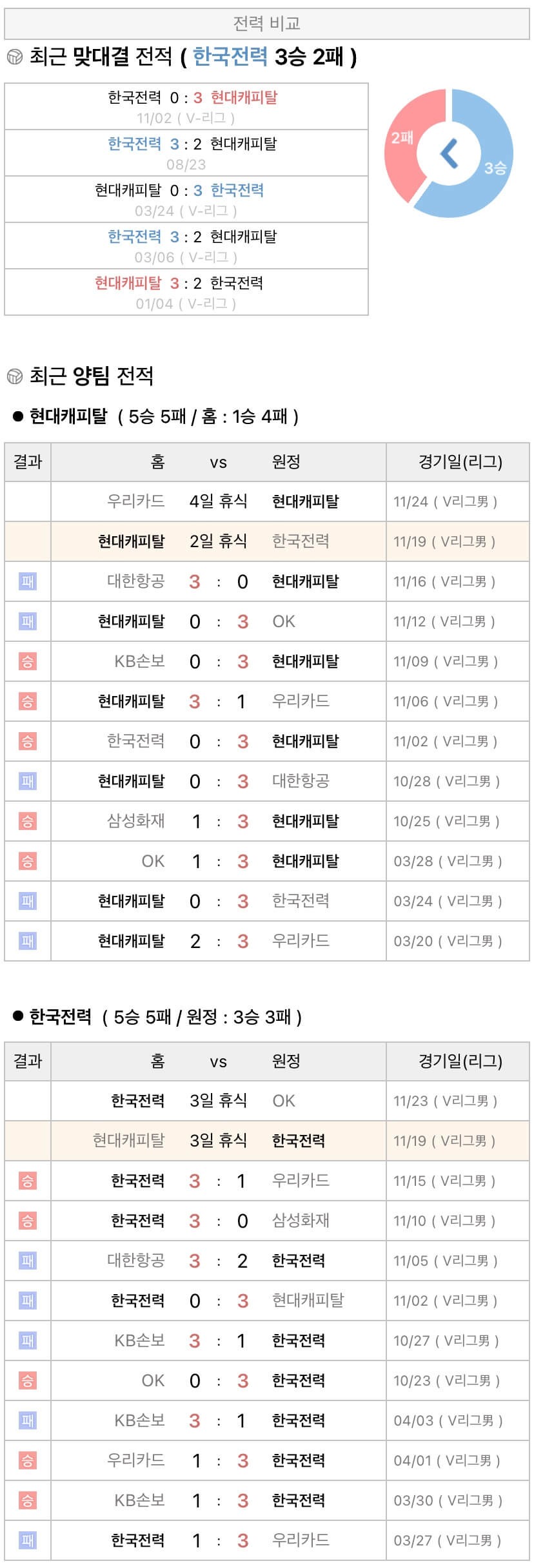Click the volleyball icon beside 최근 양팀 전적
The height and width of the screenshot is (1568, 534).
[14, 376]
